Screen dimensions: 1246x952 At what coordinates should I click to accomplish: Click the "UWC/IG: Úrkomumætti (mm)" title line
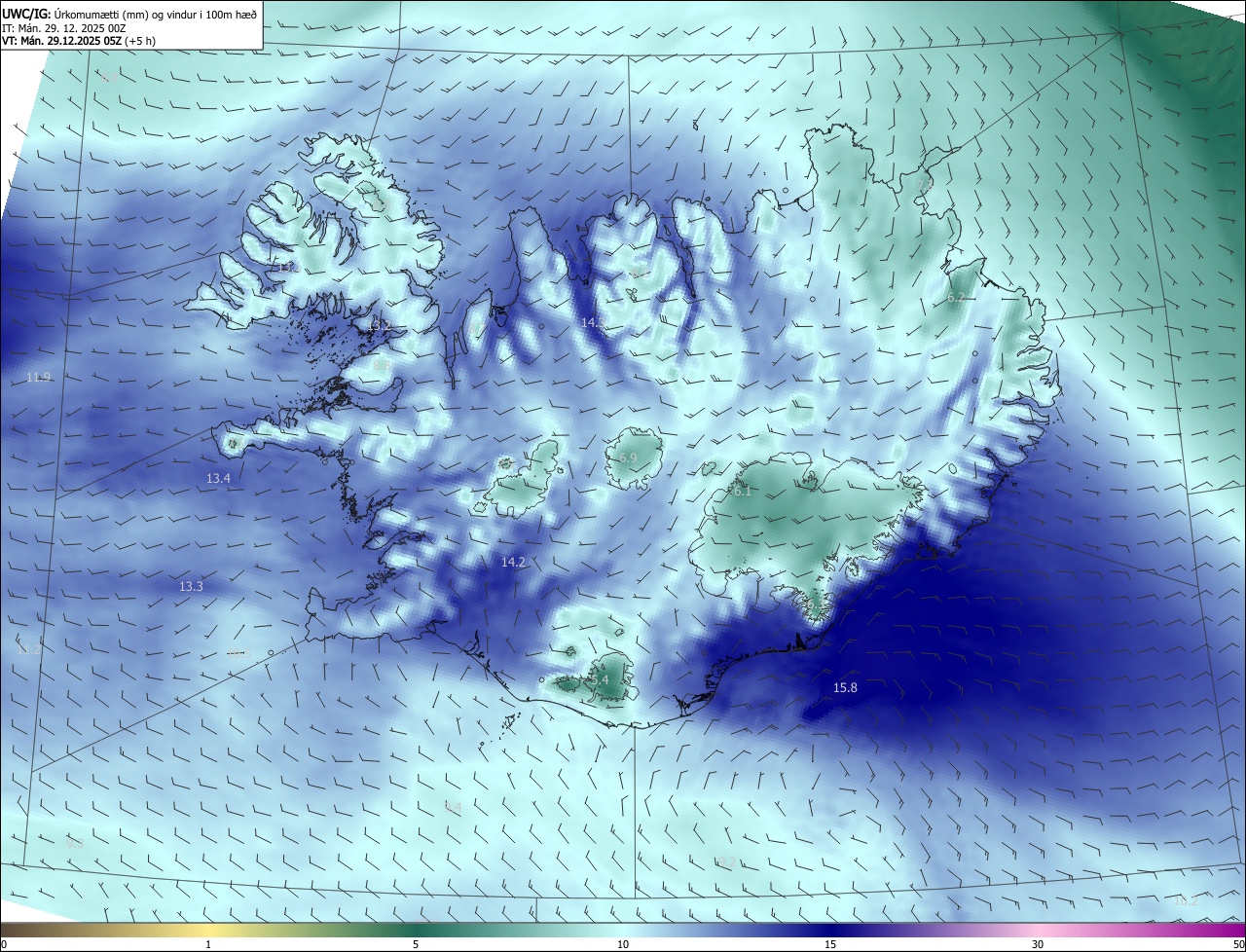click(x=129, y=14)
